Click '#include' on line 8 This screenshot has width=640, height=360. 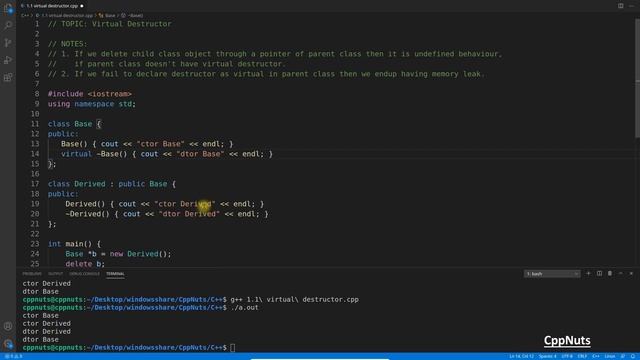pyautogui.click(x=65, y=94)
